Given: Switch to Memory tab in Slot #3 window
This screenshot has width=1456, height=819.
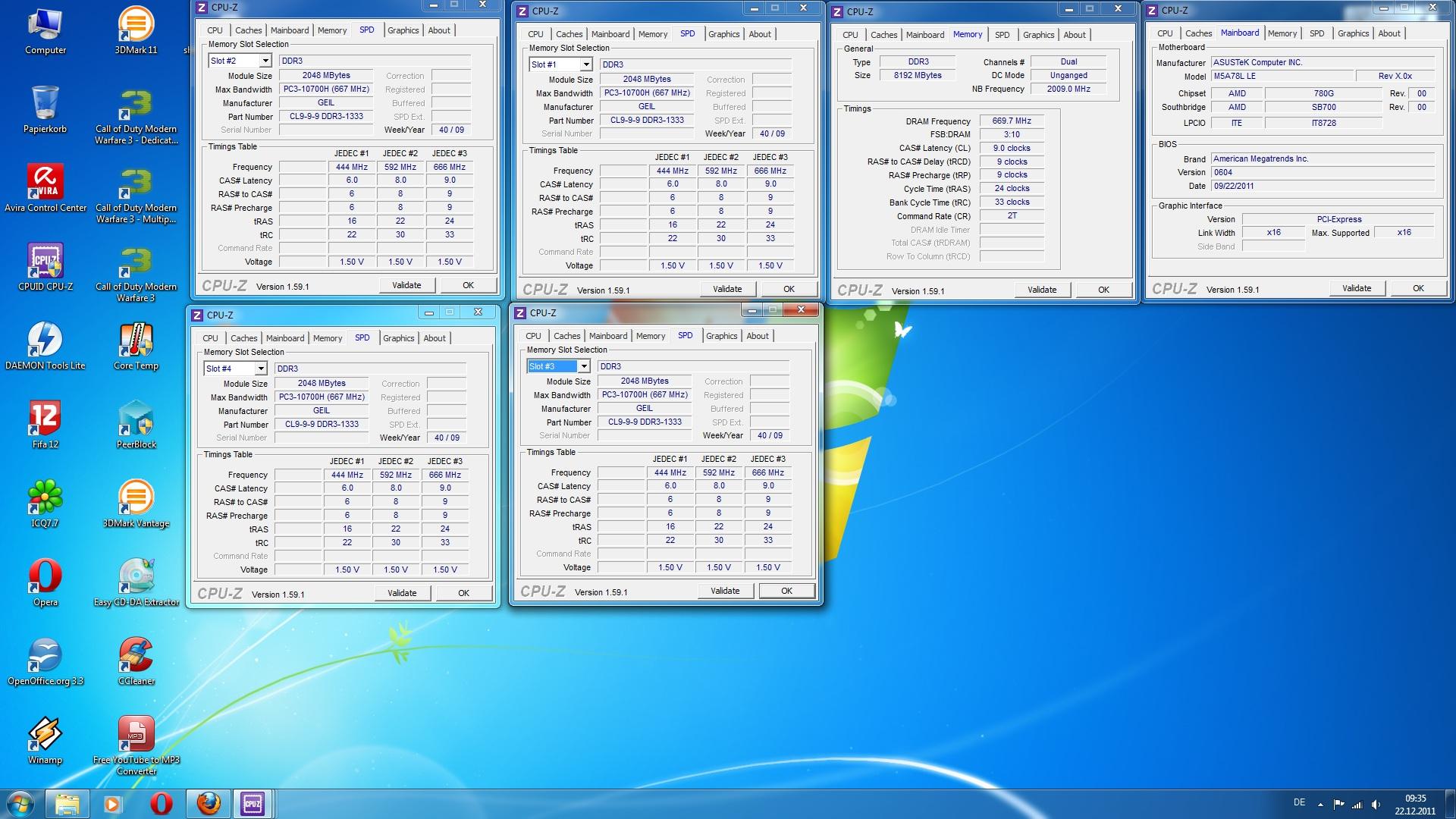Looking at the screenshot, I should [x=651, y=336].
